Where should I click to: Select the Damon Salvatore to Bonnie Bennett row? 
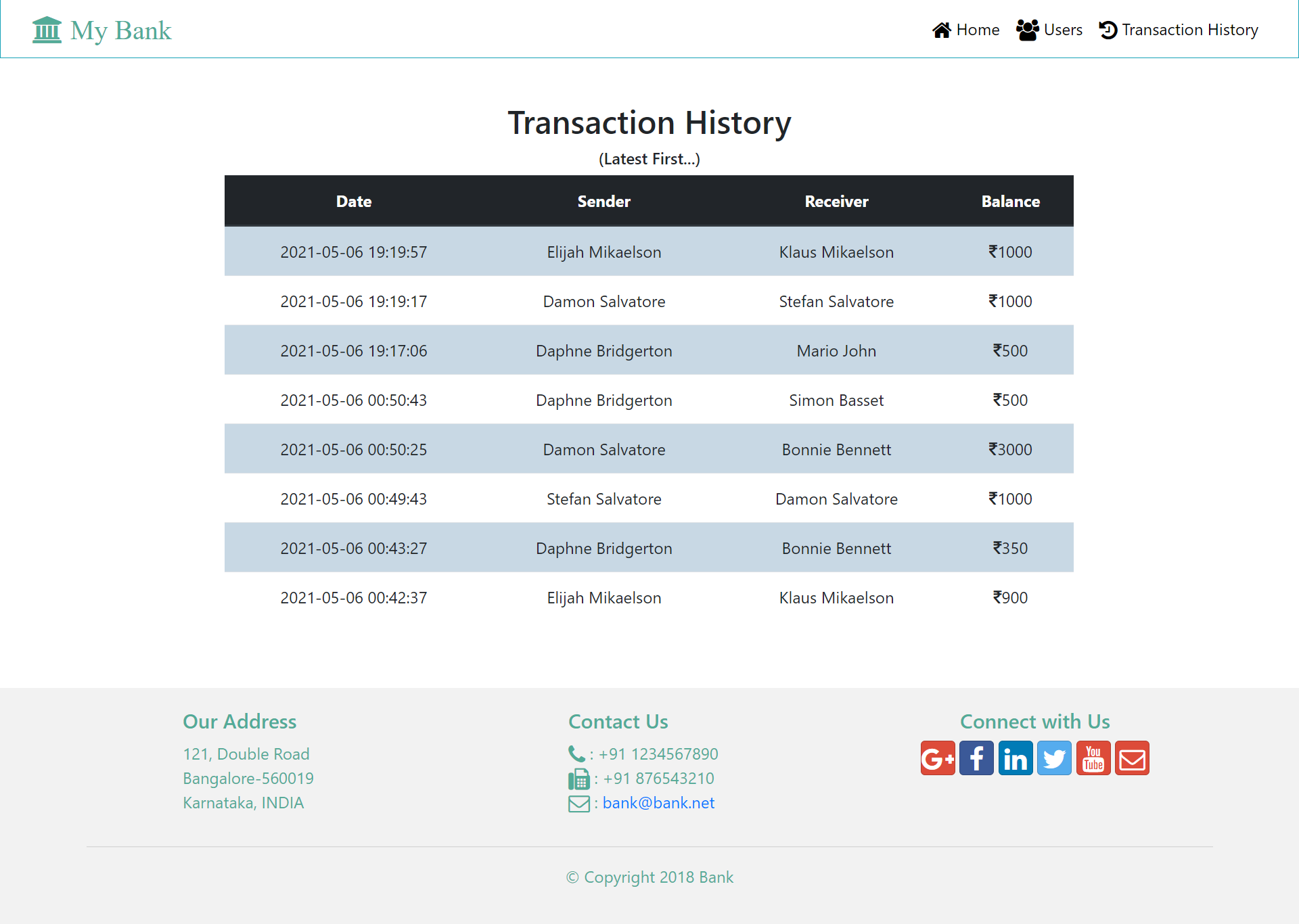pyautogui.click(x=649, y=448)
